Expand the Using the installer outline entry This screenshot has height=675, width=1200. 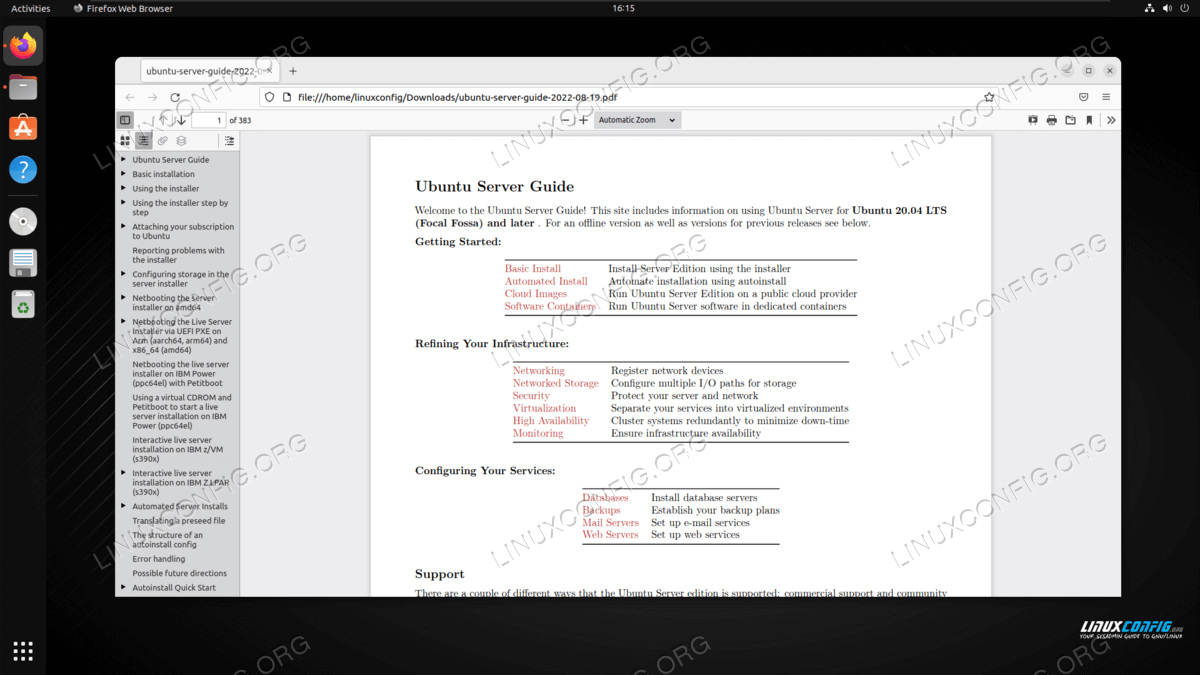click(x=124, y=188)
